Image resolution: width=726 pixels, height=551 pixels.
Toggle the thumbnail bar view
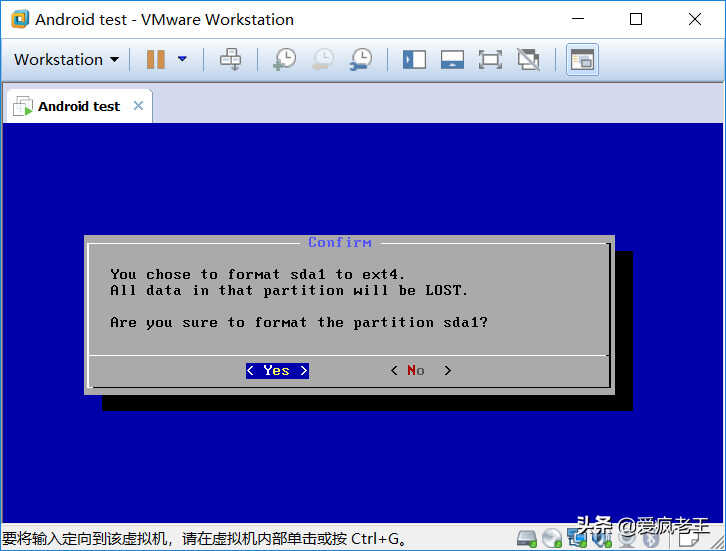click(452, 60)
